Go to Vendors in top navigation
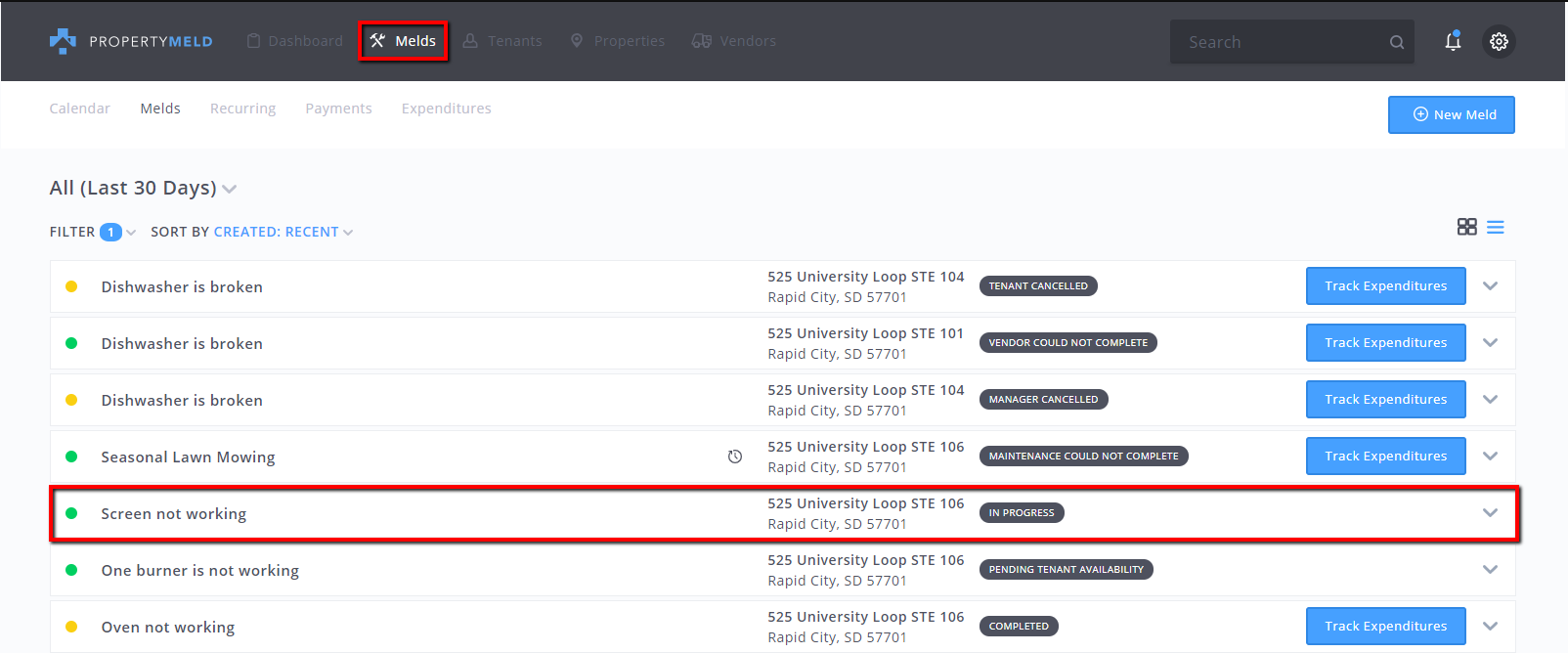This screenshot has height=653, width=1568. 734,41
